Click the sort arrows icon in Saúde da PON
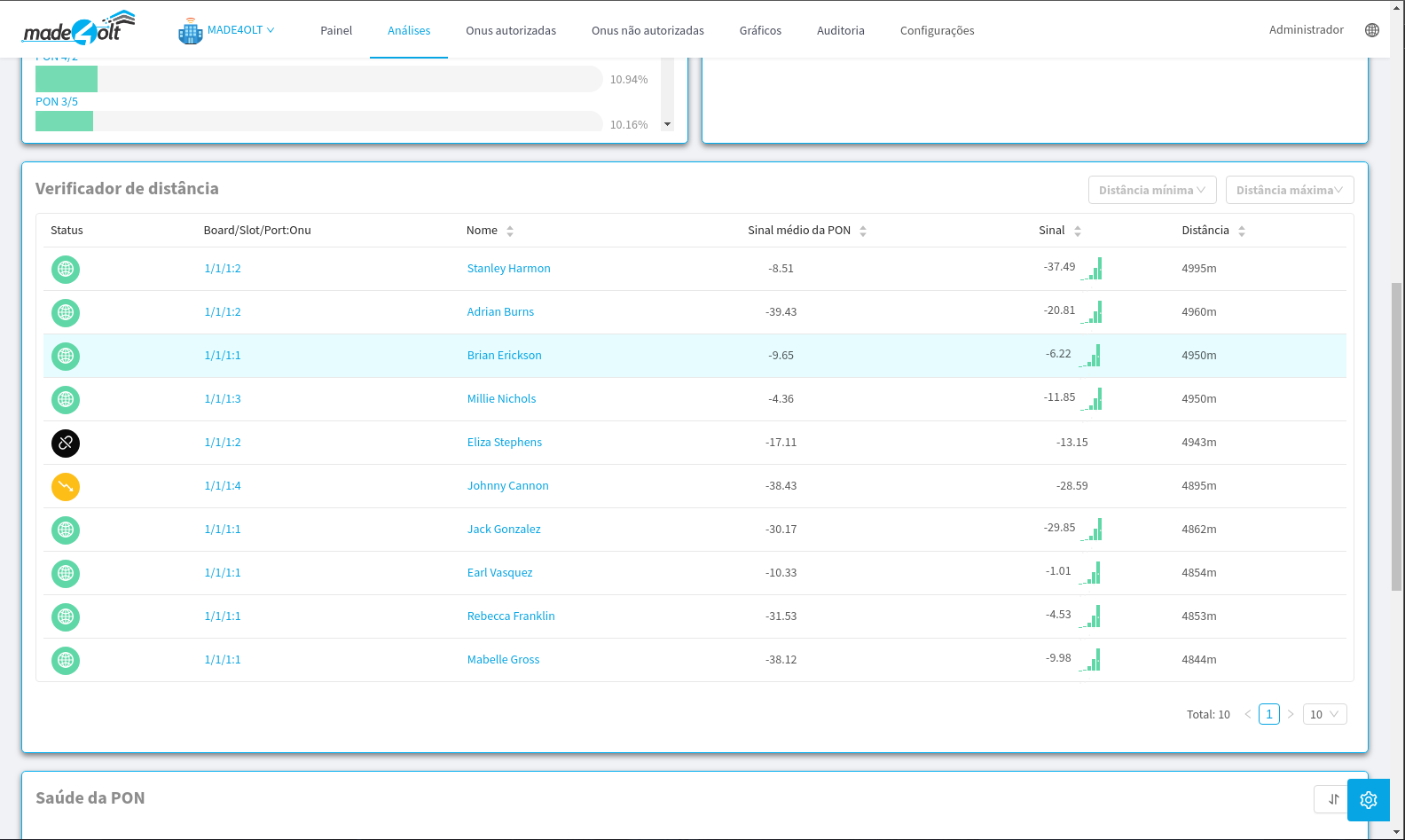Screen dimensions: 1405x840 tap(1332, 799)
